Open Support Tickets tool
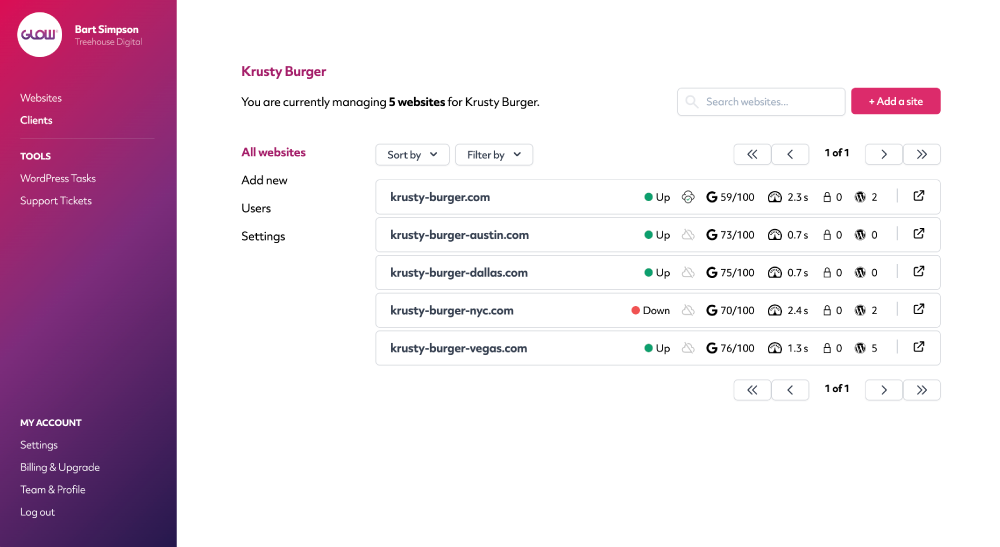The height and width of the screenshot is (547, 1000). tap(56, 200)
